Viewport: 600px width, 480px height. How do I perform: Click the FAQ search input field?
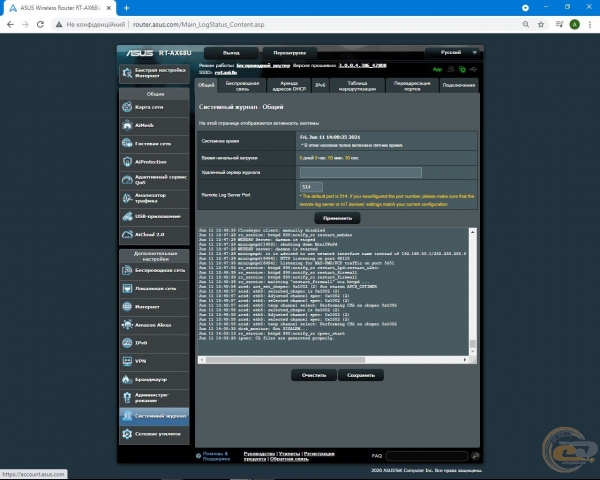(427, 456)
